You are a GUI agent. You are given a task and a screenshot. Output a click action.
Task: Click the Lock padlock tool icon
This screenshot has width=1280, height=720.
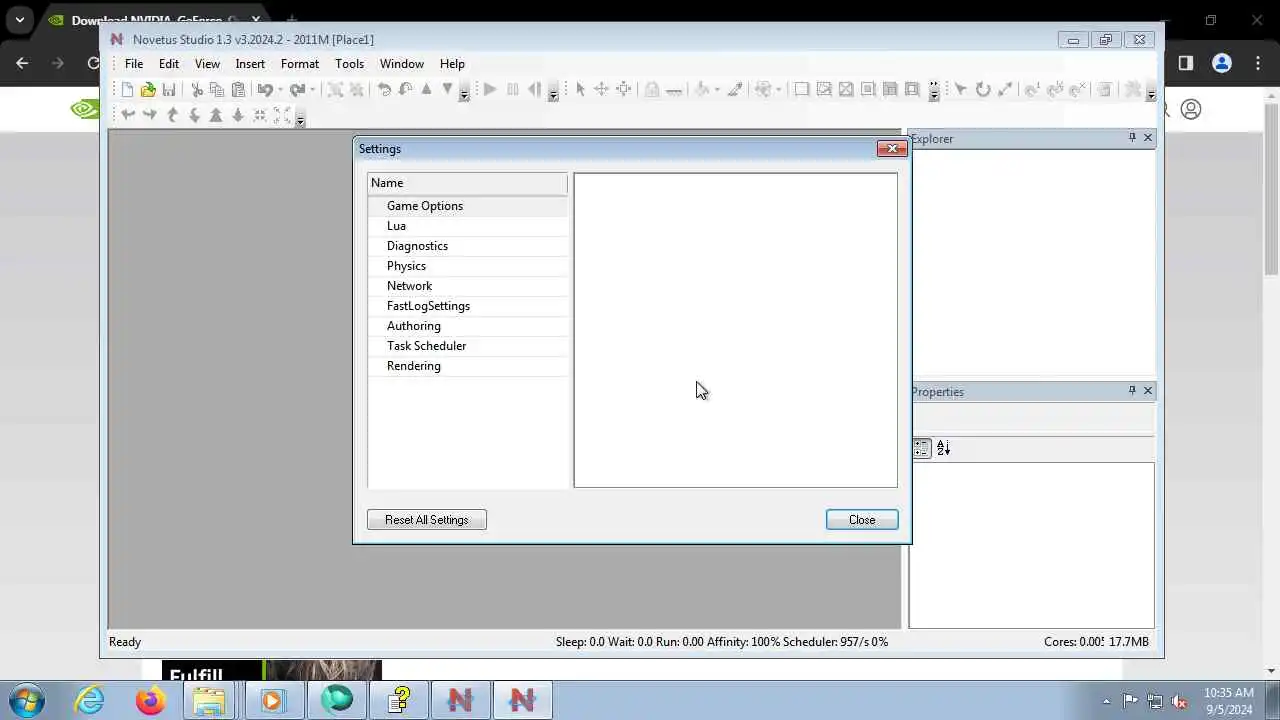[652, 90]
